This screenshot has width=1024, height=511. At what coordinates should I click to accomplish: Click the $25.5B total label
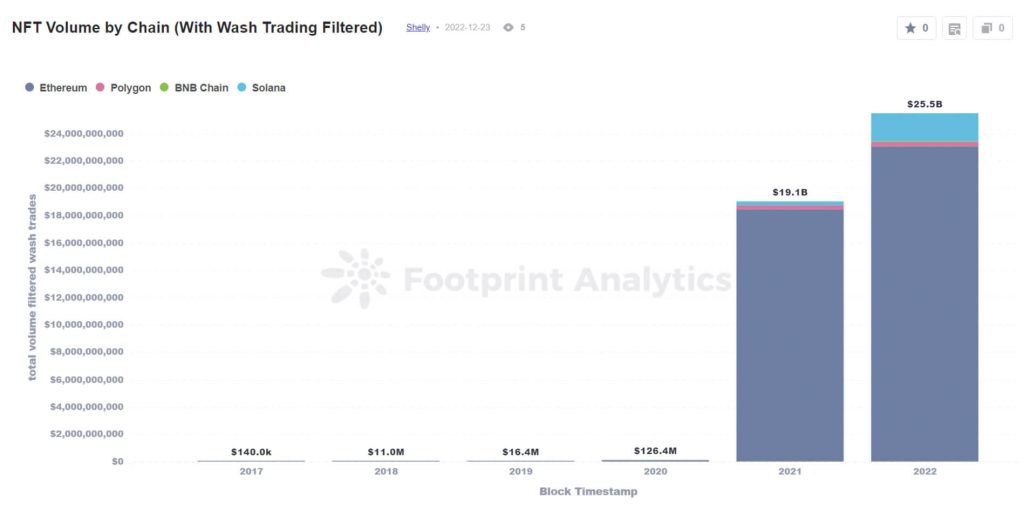[x=924, y=104]
